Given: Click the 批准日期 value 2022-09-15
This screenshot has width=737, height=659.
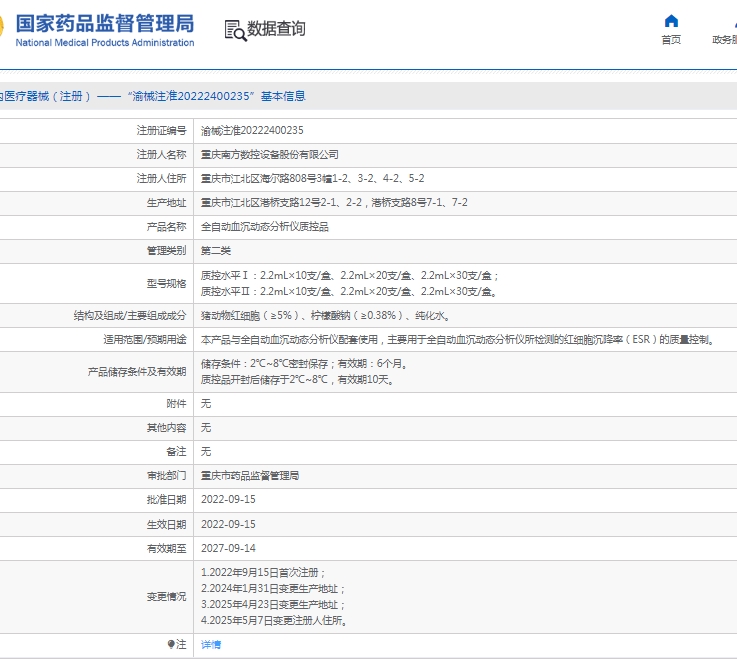Looking at the screenshot, I should pyautogui.click(x=228, y=500).
